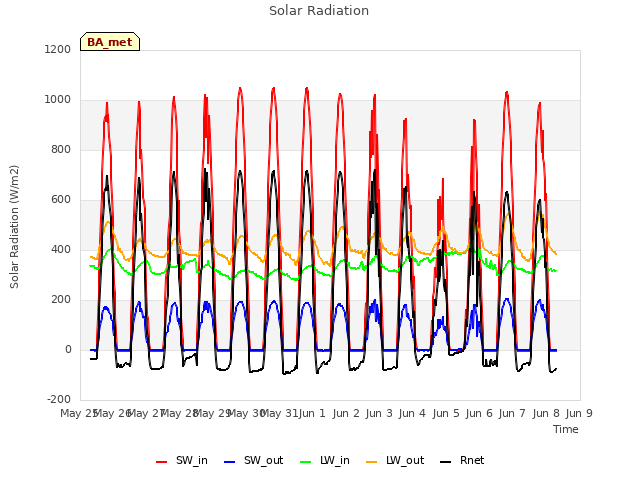Click the Jun 3 x-axis tick label
Viewport: 640px width, 480px height.
(379, 413)
